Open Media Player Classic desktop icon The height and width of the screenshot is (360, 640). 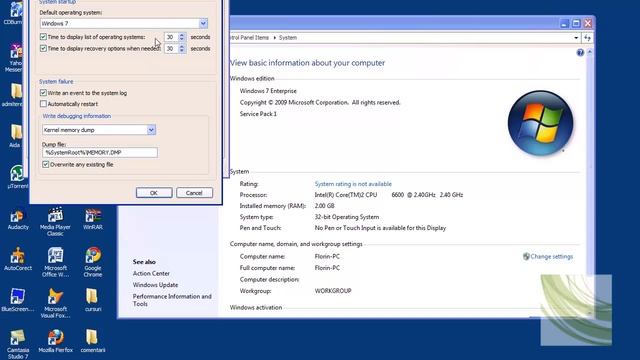click(55, 222)
